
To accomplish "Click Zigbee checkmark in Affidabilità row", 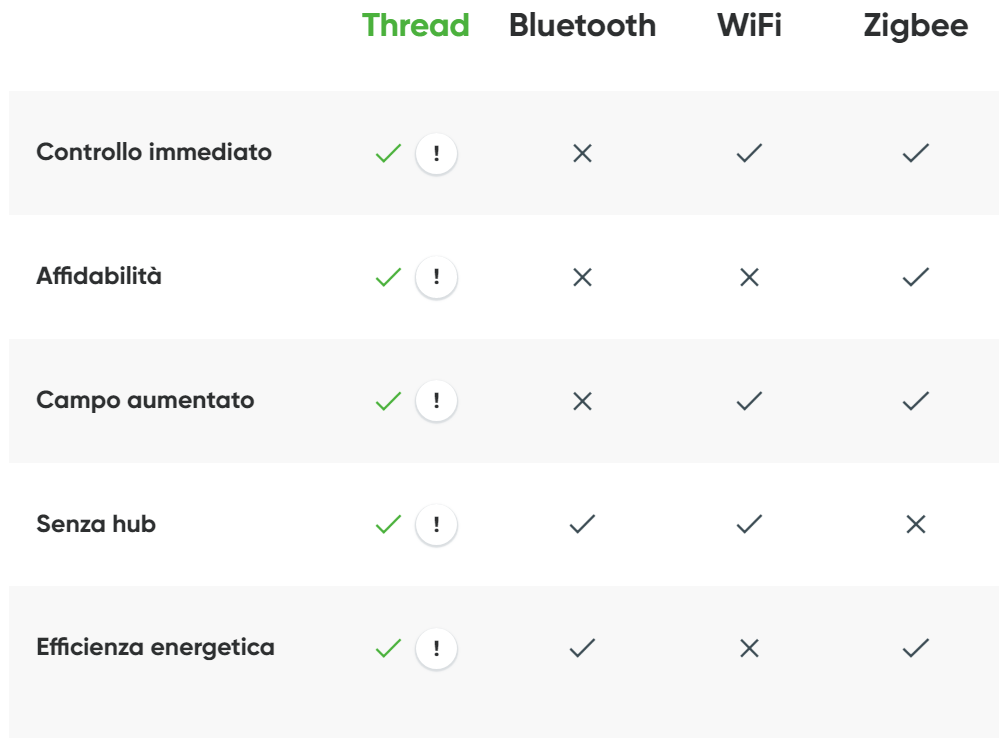I will (915, 277).
